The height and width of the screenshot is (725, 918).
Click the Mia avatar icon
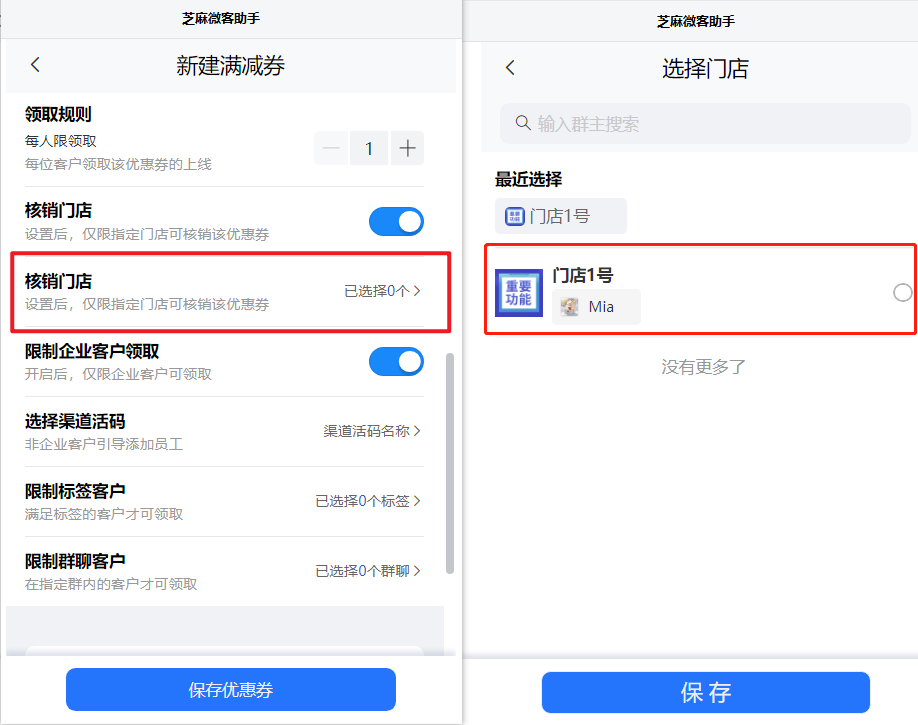click(x=569, y=306)
